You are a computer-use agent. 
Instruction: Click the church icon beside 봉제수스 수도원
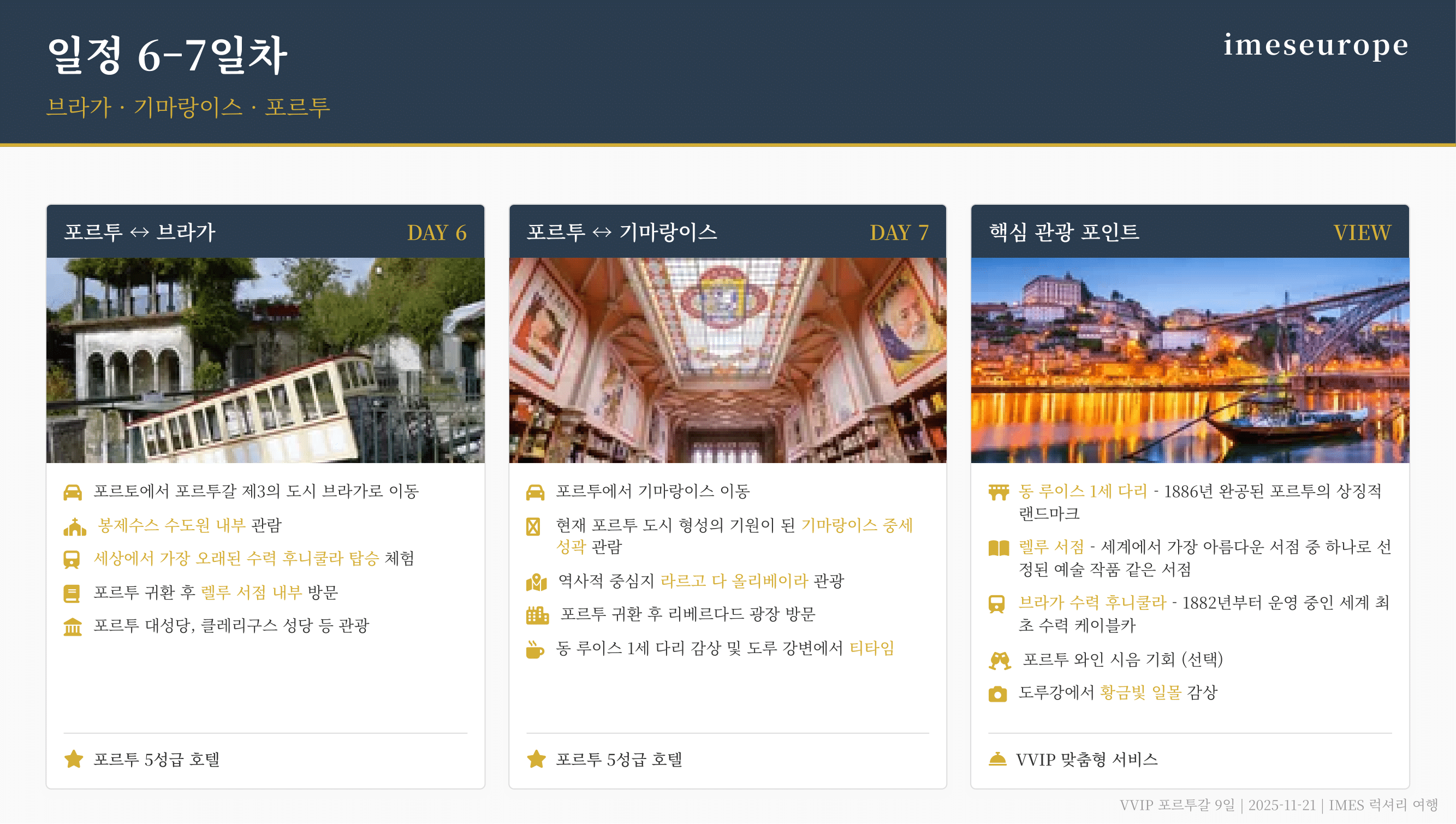[74, 526]
